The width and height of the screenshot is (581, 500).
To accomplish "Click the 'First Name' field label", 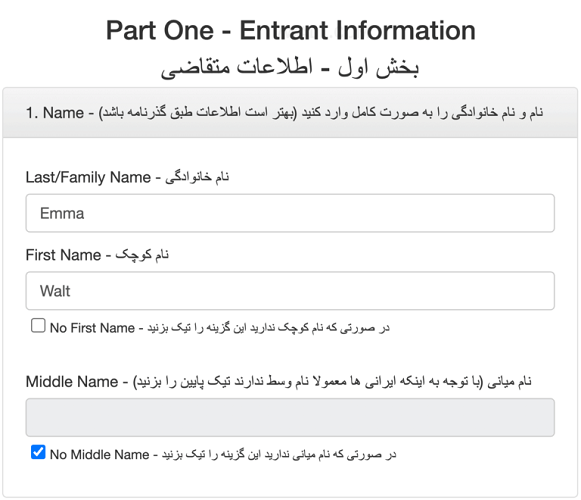I will pos(63,255).
